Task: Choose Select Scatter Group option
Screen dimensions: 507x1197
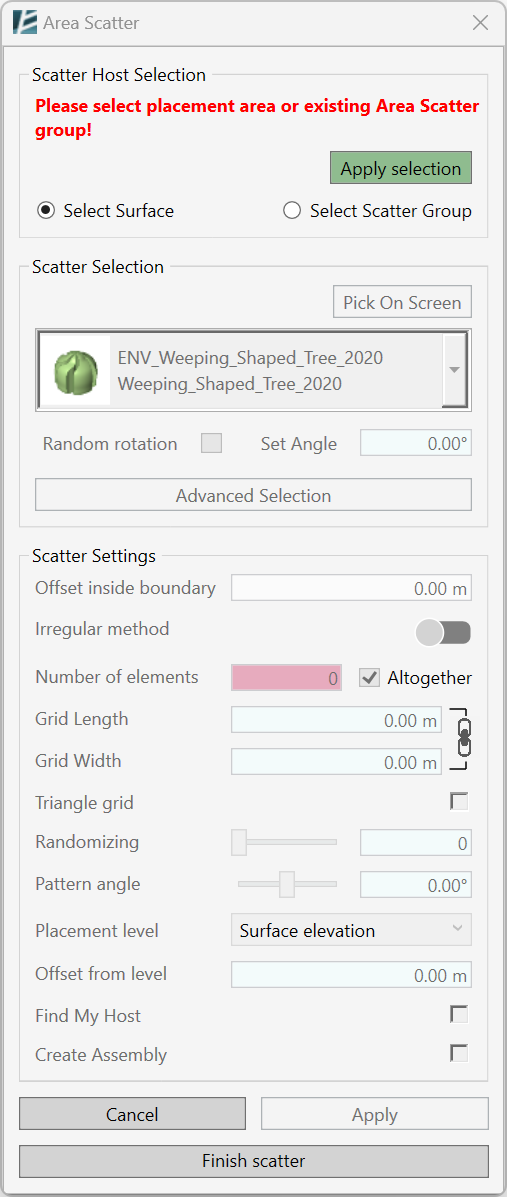Action: [292, 211]
